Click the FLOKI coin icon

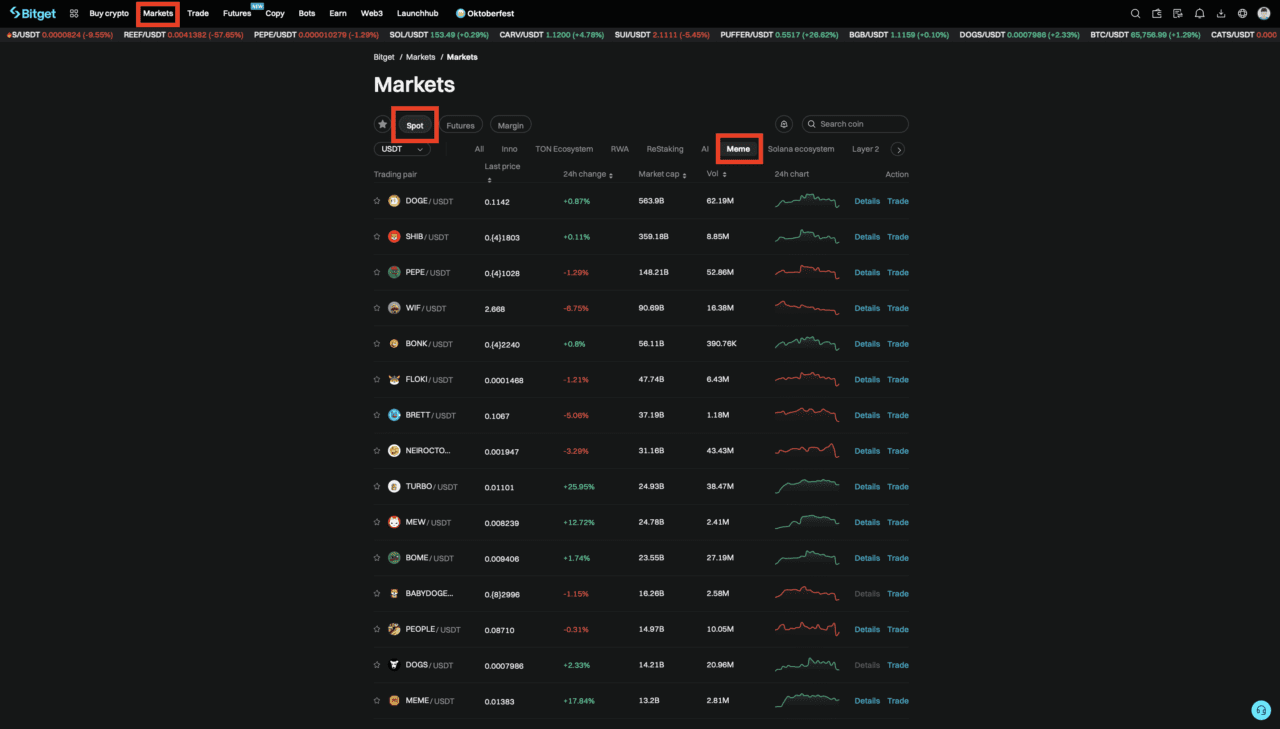click(394, 380)
